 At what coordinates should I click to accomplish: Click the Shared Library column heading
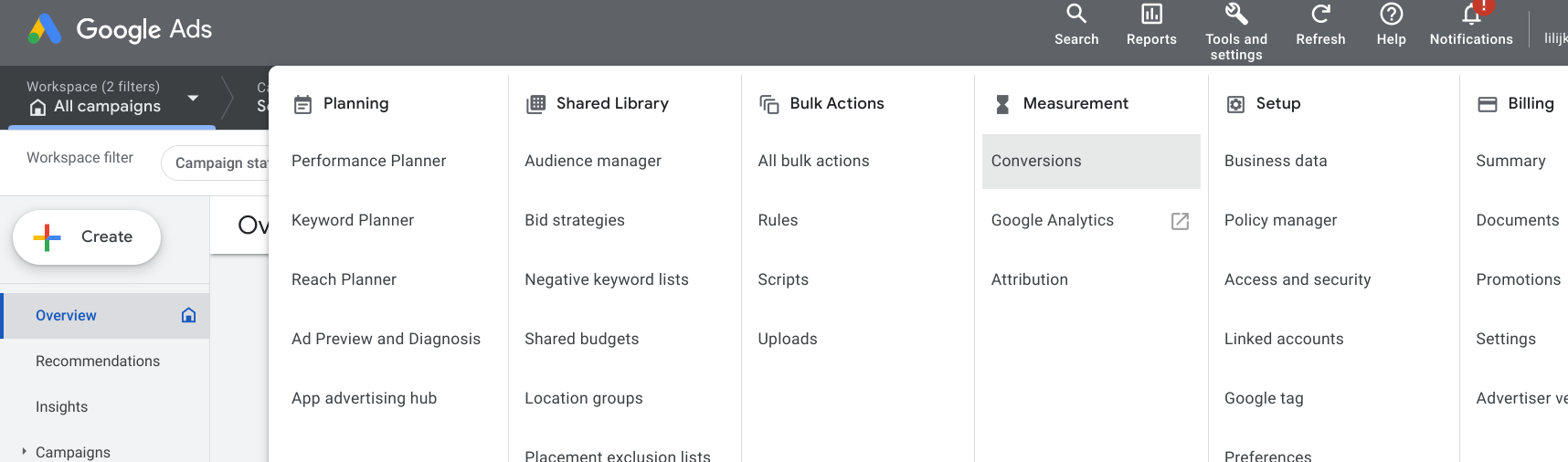[x=612, y=103]
